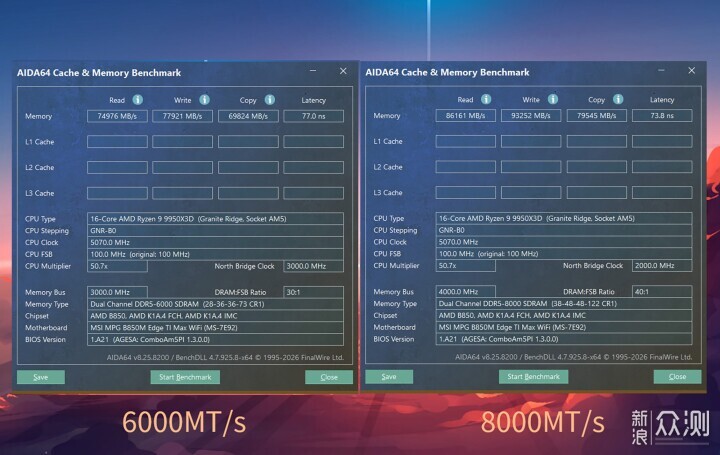This screenshot has height=455, width=720.
Task: Click 50.7x multiplier in left window
Action: click(x=117, y=266)
